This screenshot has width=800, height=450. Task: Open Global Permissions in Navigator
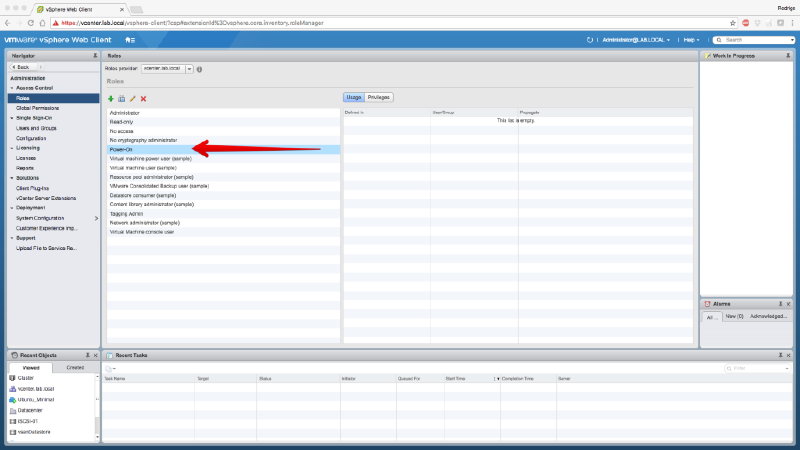point(37,108)
